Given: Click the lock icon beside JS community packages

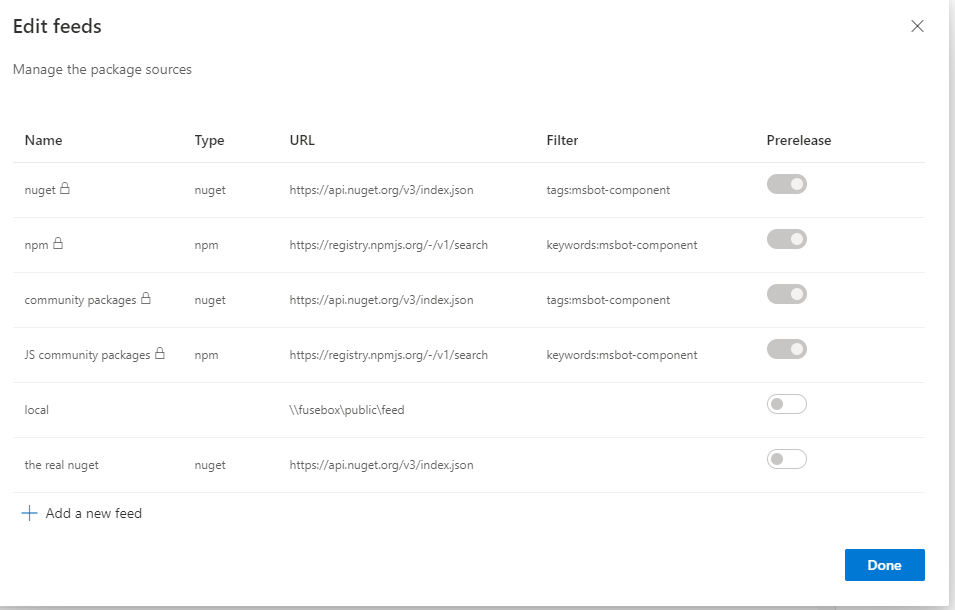Looking at the screenshot, I should coord(160,353).
